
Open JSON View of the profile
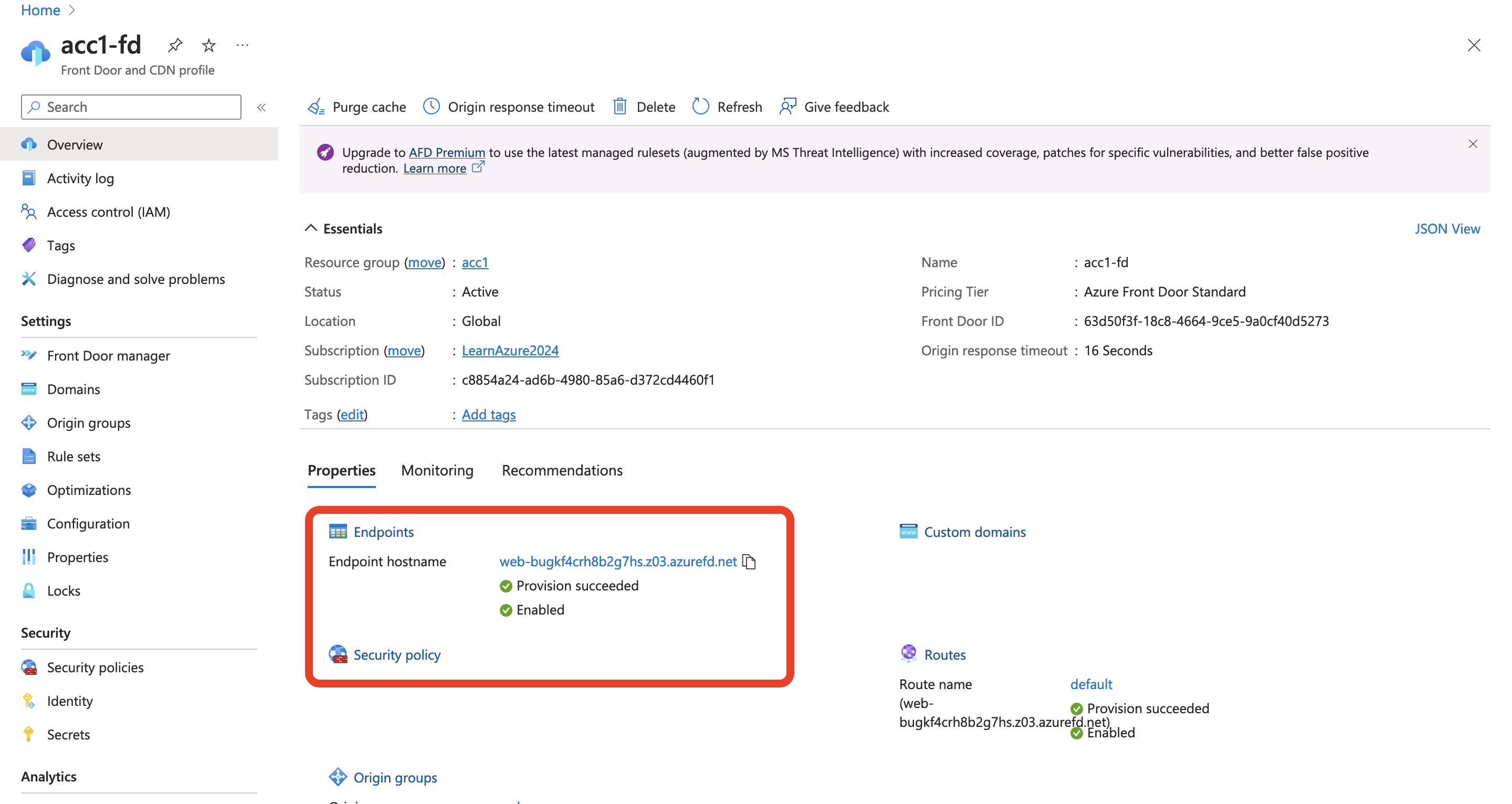(1446, 228)
